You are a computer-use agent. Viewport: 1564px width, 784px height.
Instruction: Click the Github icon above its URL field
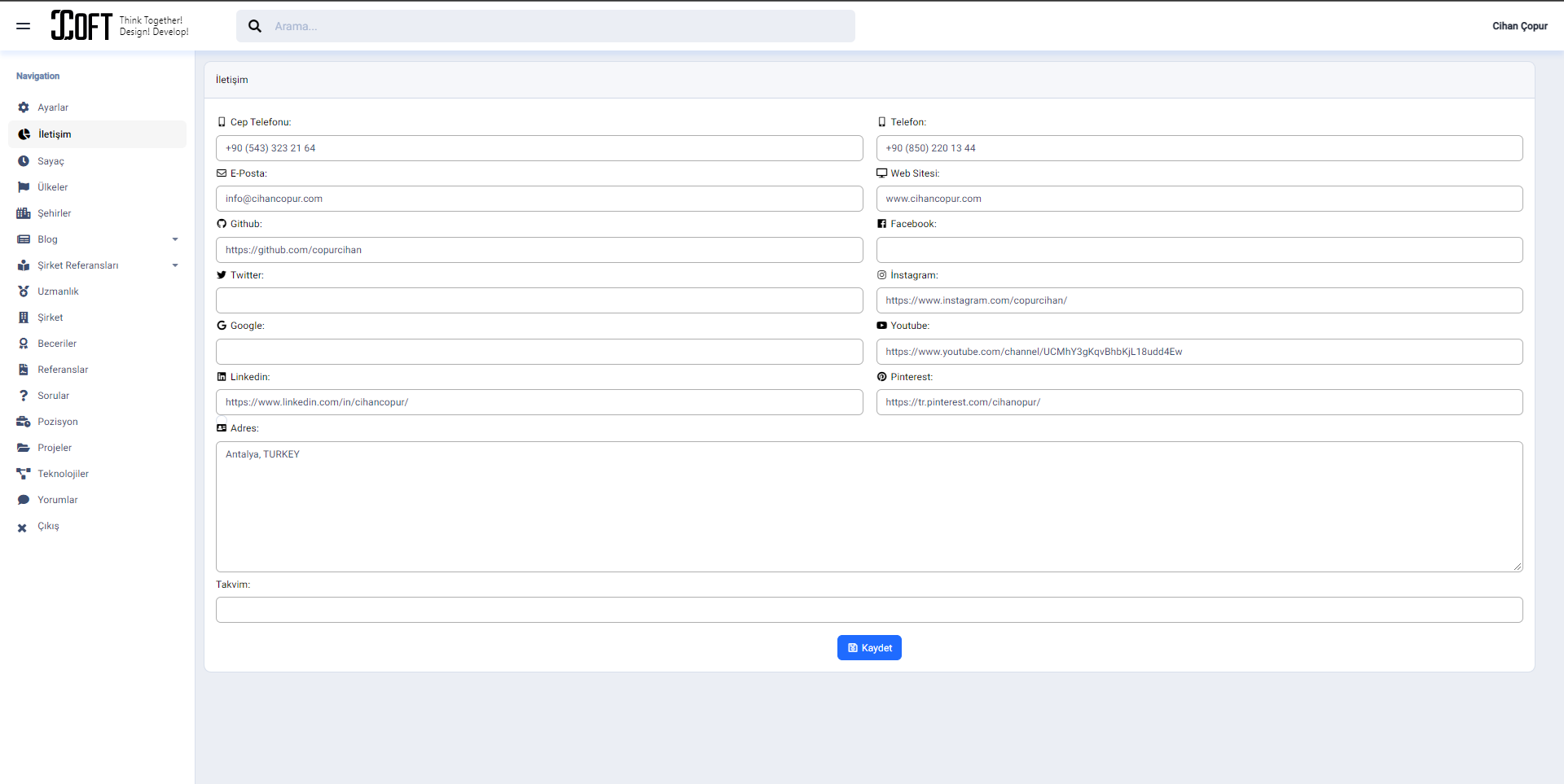point(221,223)
